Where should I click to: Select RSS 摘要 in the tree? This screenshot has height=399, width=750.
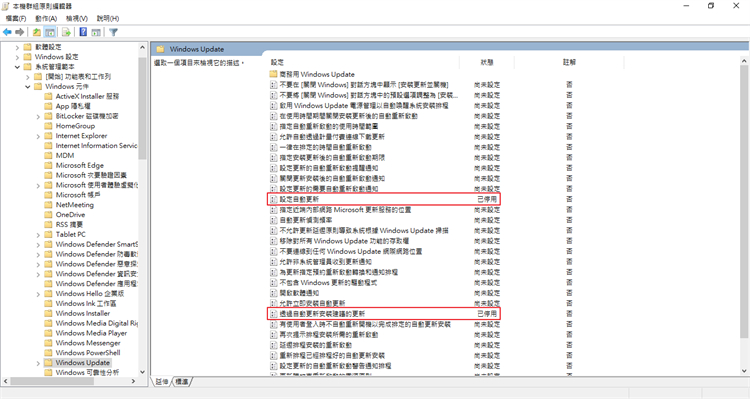pos(69,224)
